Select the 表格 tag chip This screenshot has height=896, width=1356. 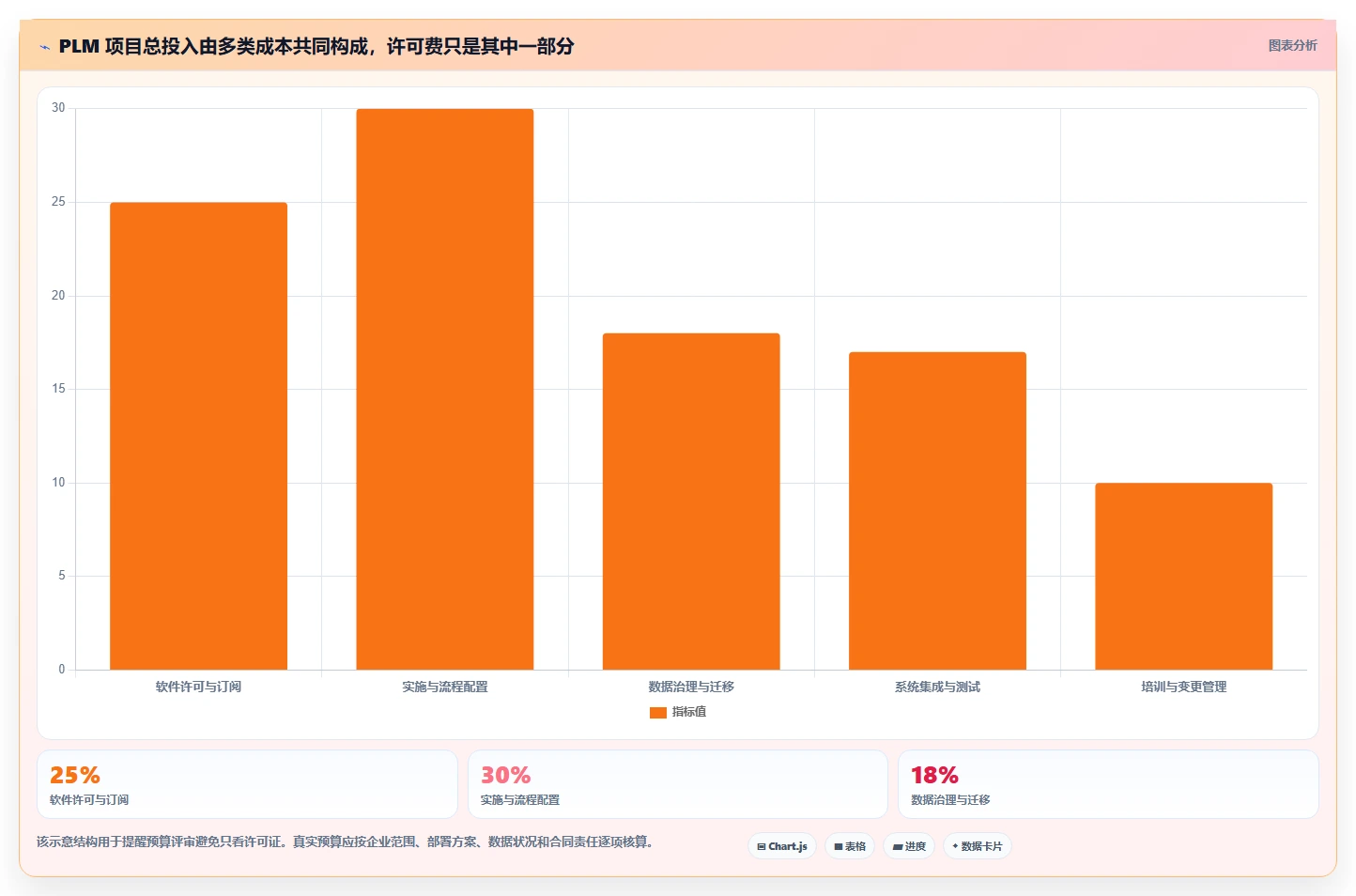850,846
